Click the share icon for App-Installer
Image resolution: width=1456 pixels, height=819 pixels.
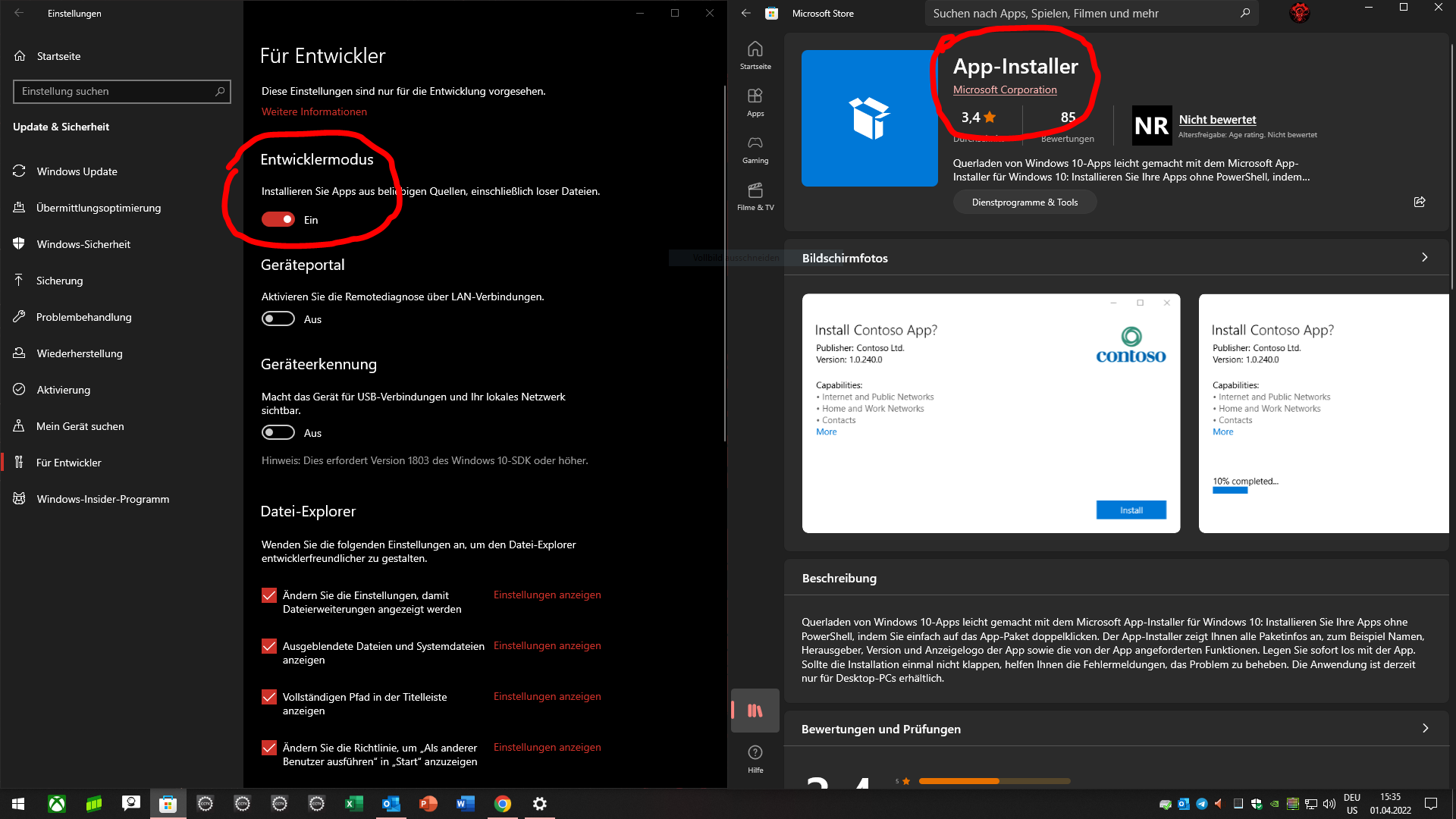(1420, 202)
